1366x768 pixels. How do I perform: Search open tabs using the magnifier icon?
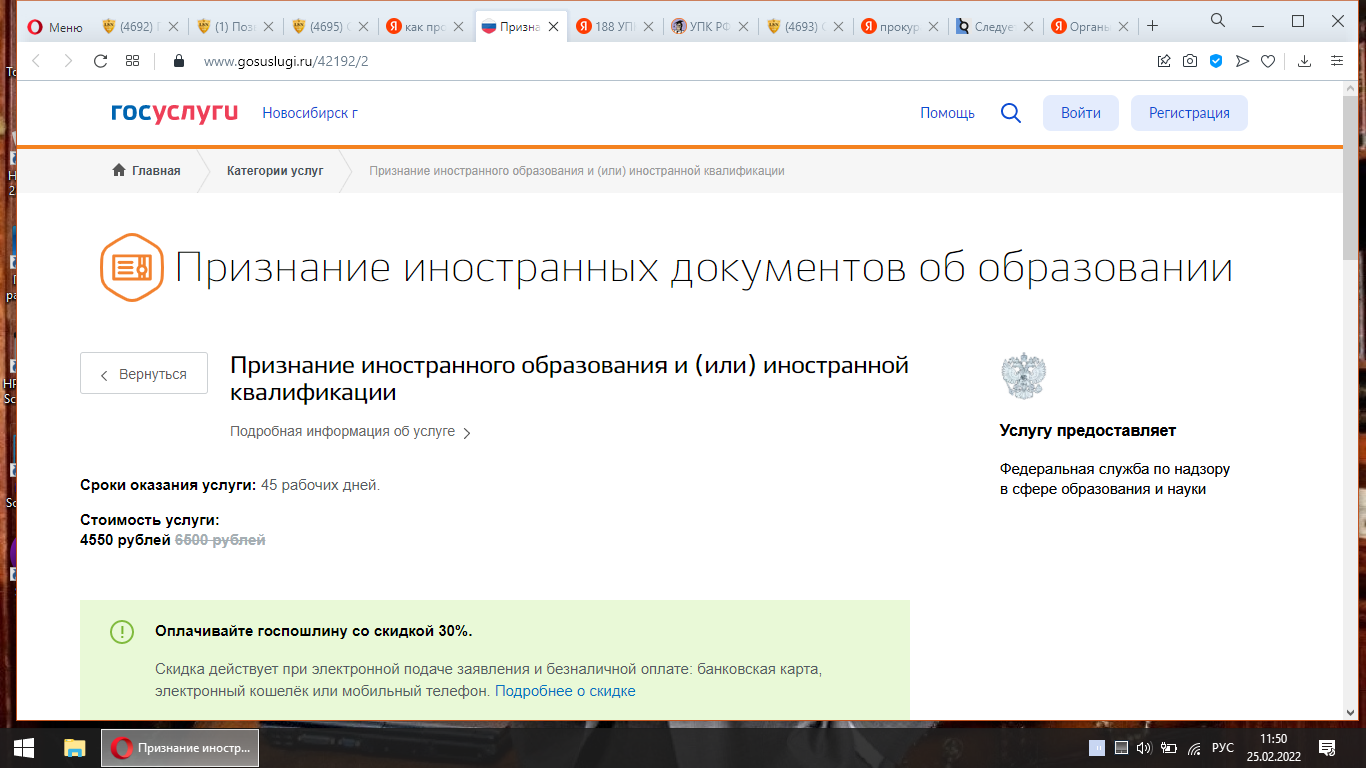pos(1218,20)
